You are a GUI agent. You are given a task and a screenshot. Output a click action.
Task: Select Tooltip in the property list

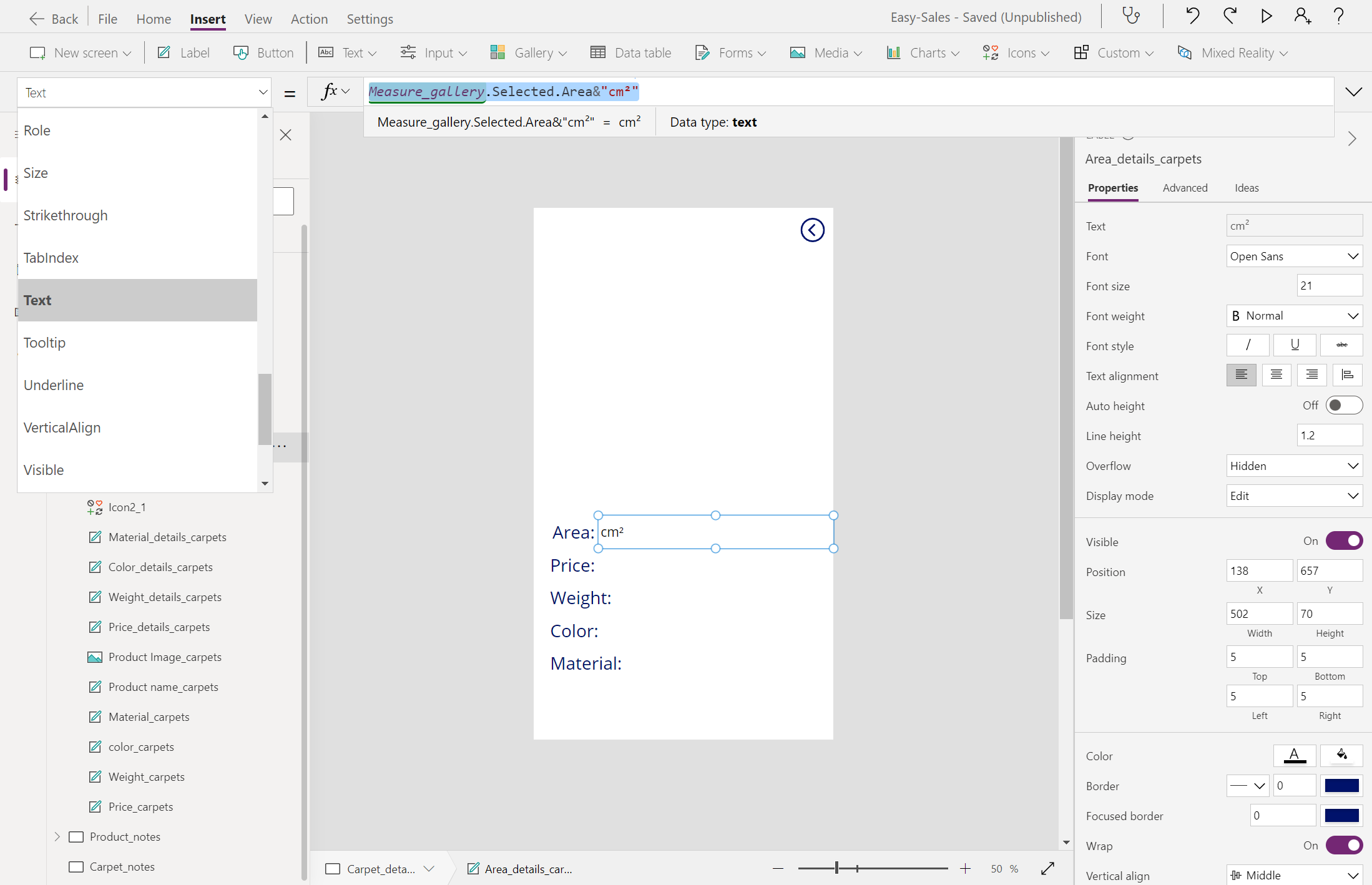pyautogui.click(x=44, y=343)
